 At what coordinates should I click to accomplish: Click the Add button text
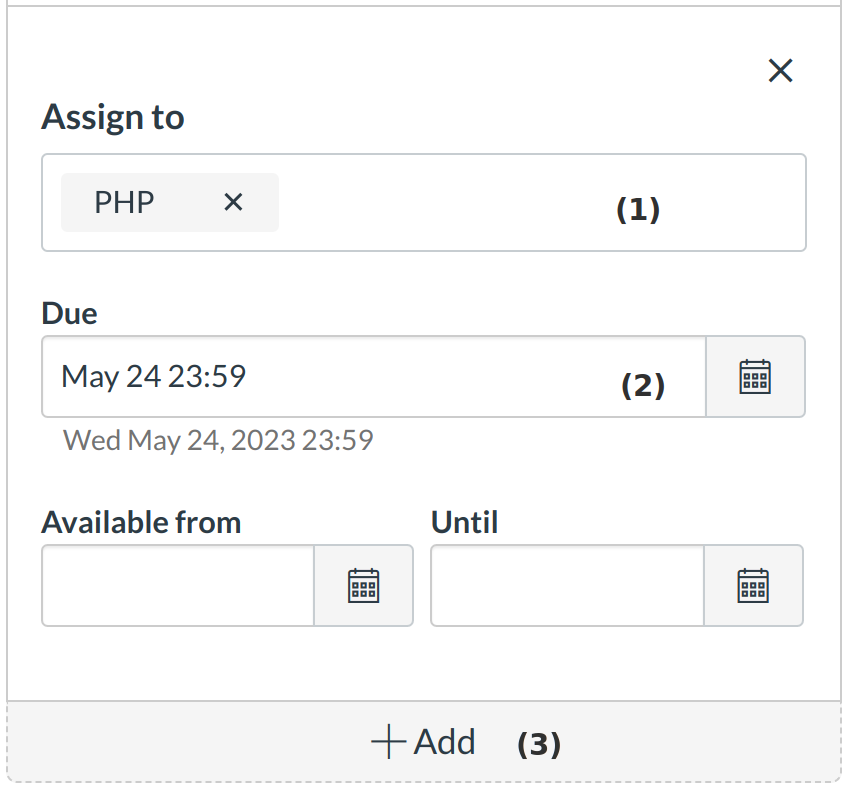pyautogui.click(x=445, y=742)
